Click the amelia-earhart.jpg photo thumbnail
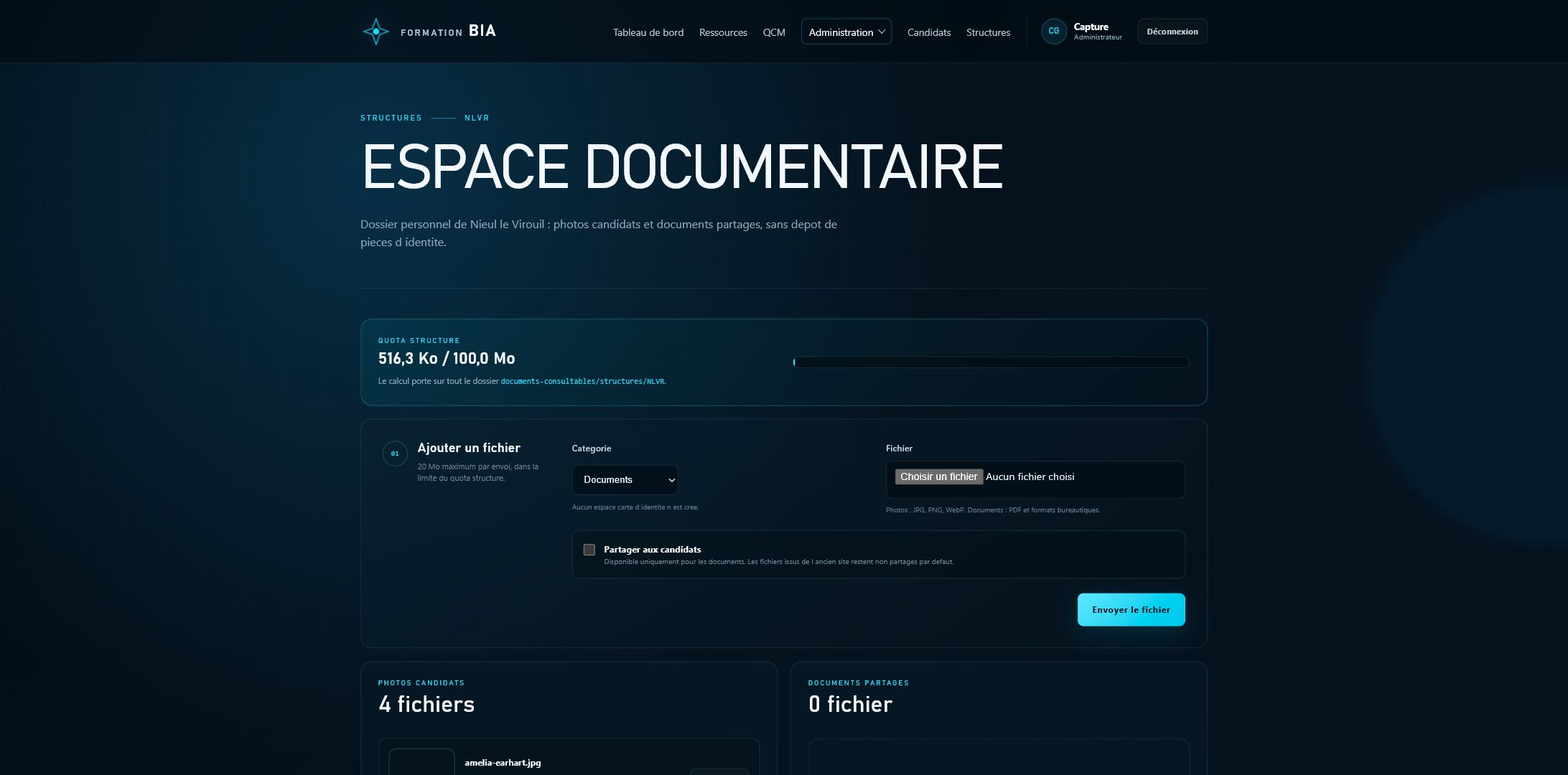The image size is (1568, 775). pyautogui.click(x=421, y=762)
